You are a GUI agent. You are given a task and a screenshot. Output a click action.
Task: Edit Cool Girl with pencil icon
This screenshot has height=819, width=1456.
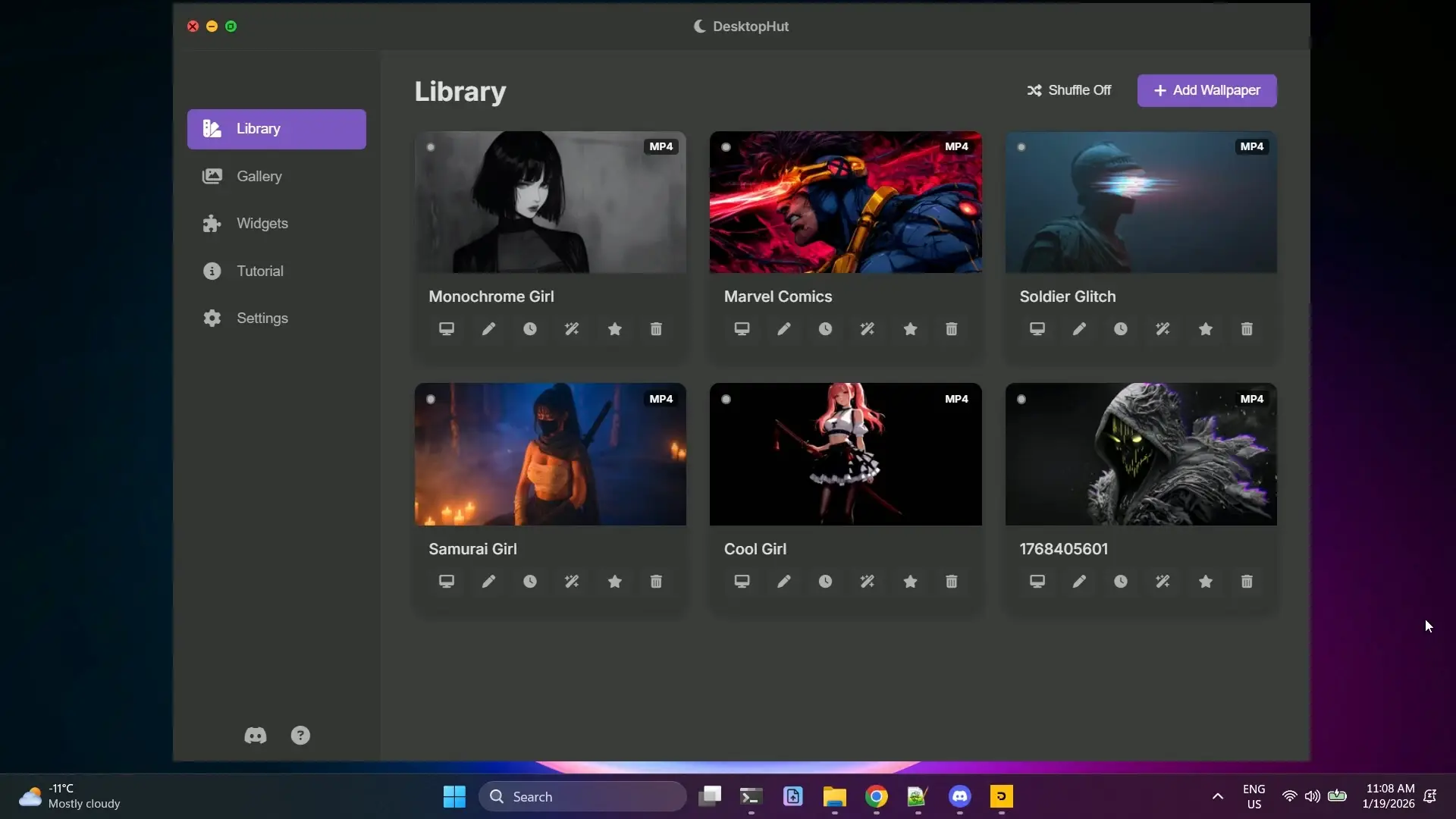coord(784,582)
